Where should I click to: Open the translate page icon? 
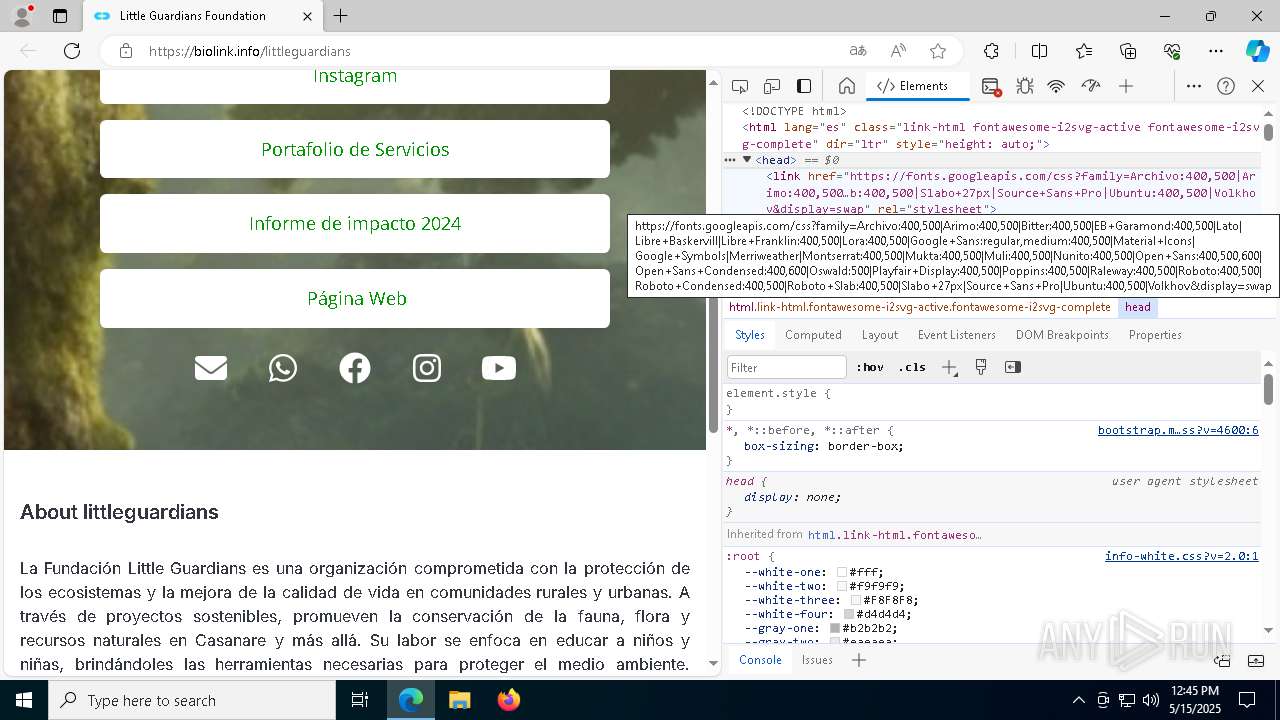point(858,51)
